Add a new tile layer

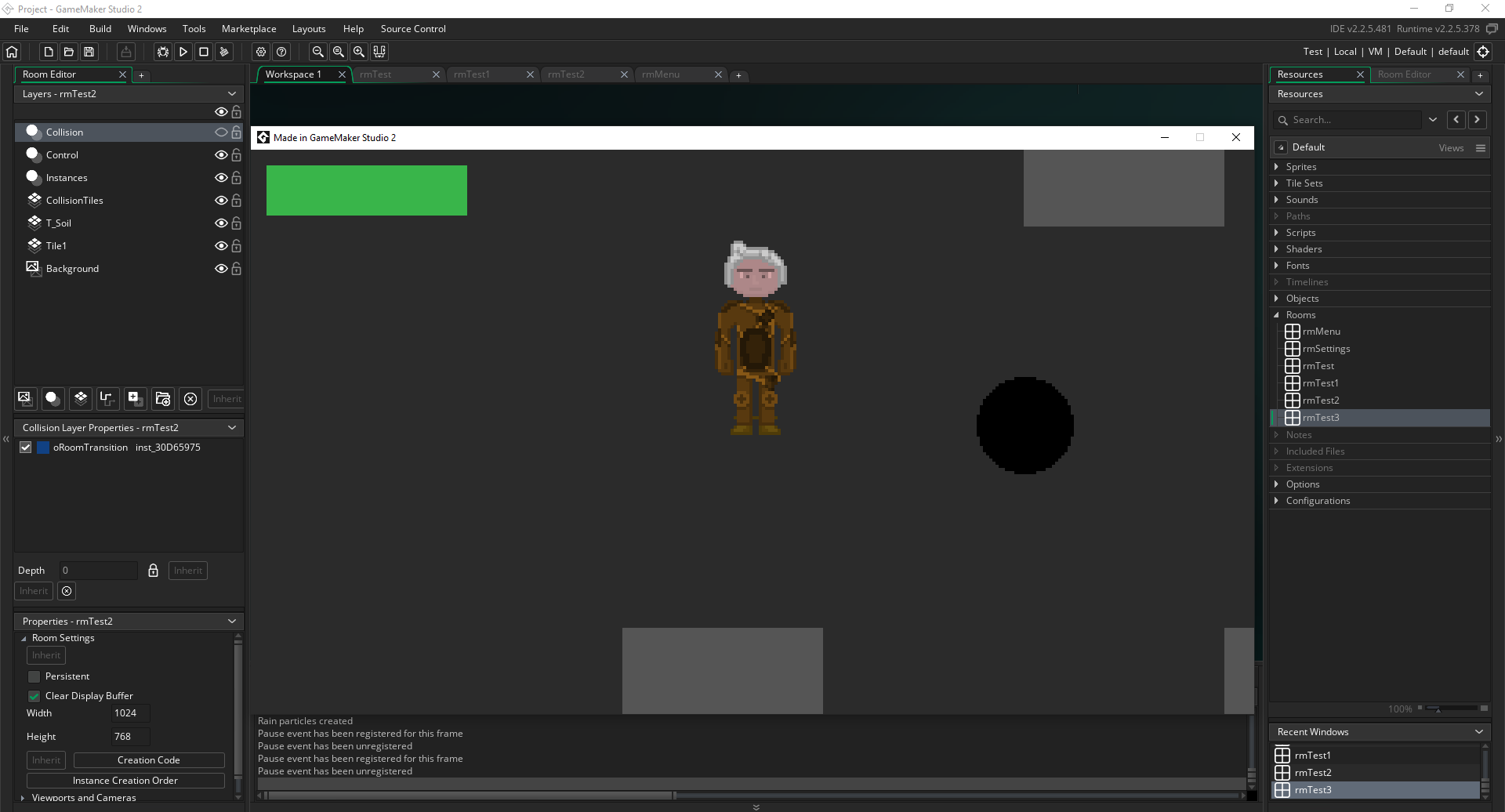point(81,398)
